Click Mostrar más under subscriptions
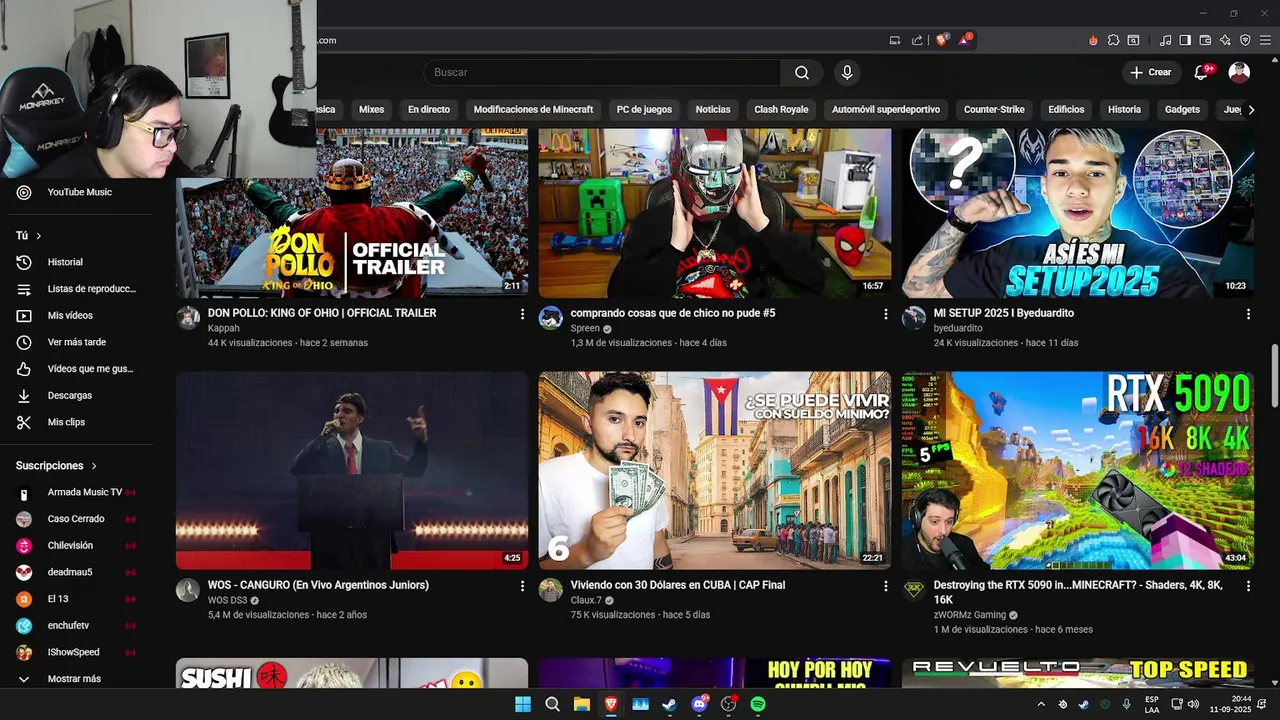 [x=76, y=679]
